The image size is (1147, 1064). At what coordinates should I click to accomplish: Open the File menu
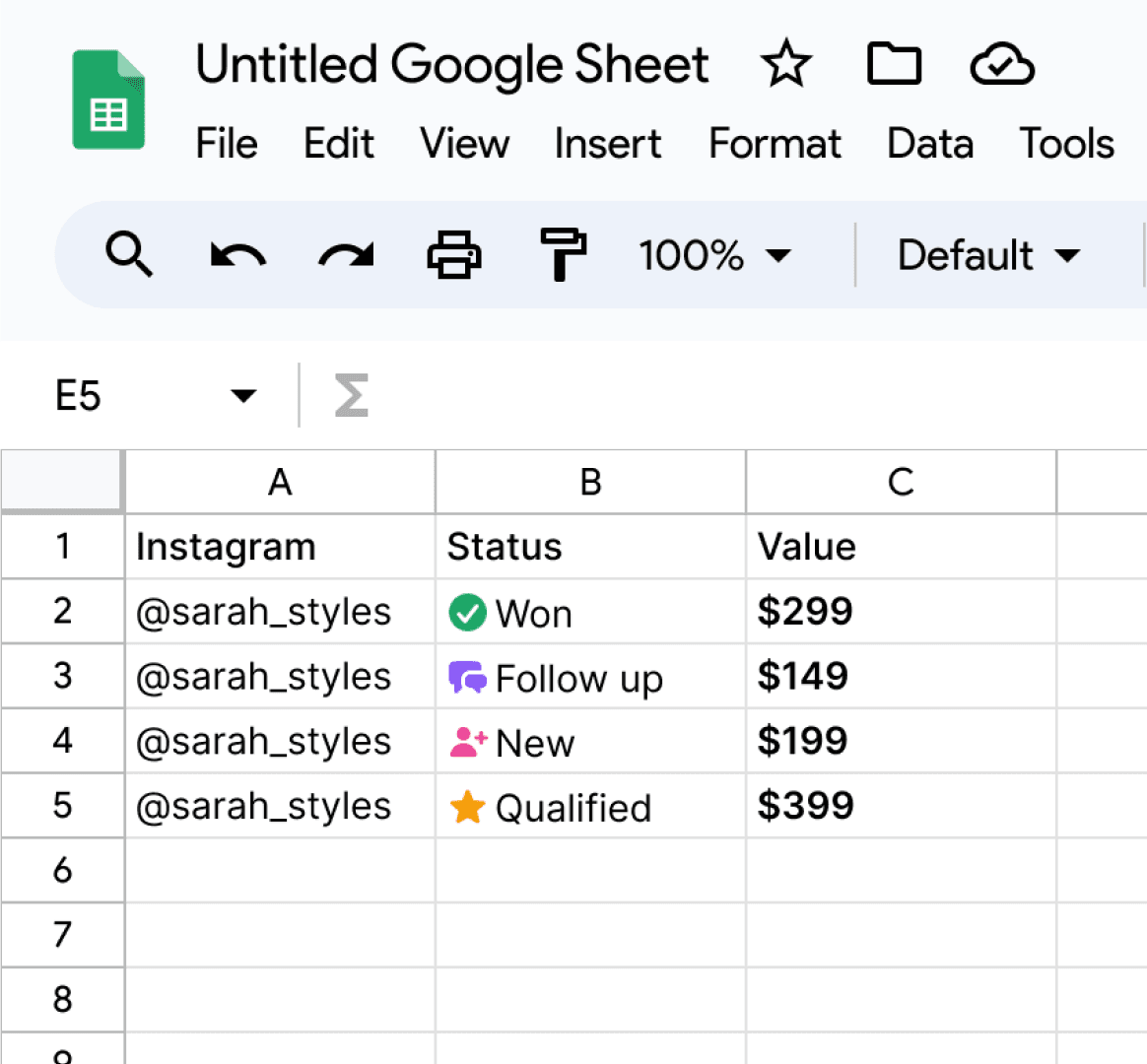coord(226,144)
